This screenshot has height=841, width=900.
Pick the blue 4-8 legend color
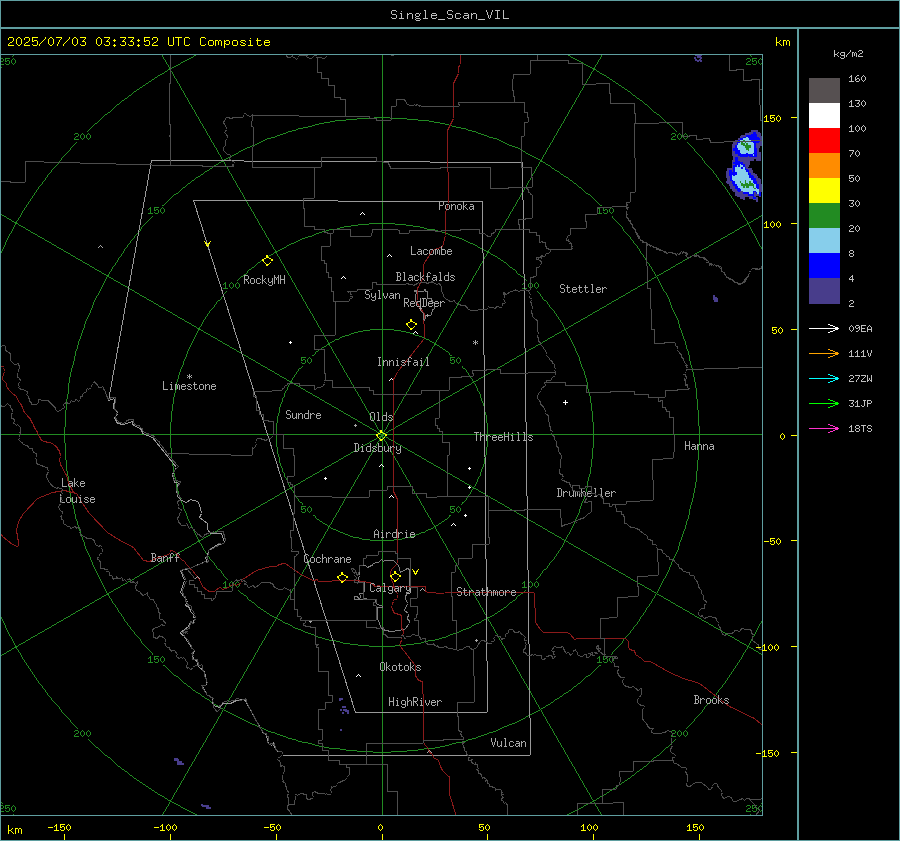[824, 266]
